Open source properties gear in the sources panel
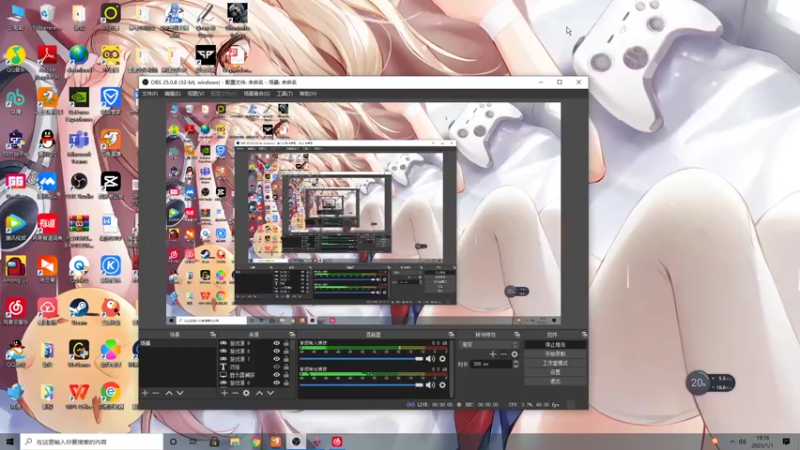 (x=246, y=393)
